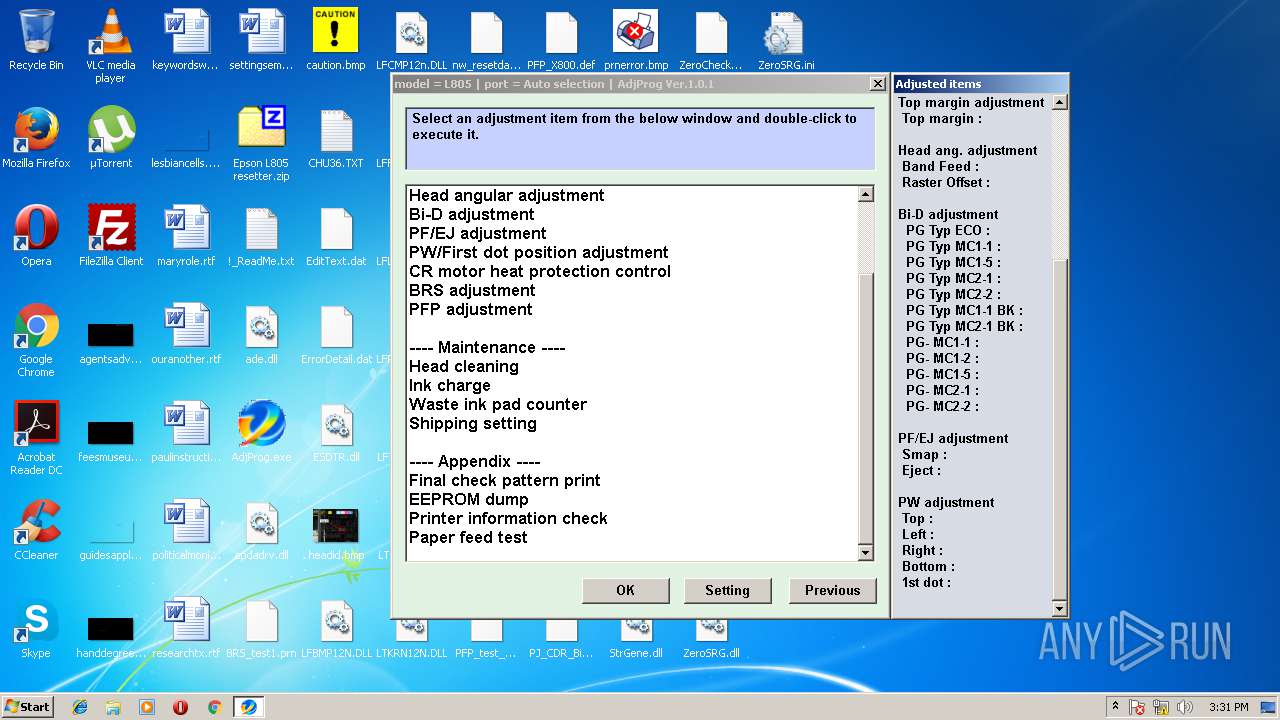The height and width of the screenshot is (720, 1280).
Task: Click Adjusted items panel scroll-up arrow
Action: click(x=1060, y=102)
